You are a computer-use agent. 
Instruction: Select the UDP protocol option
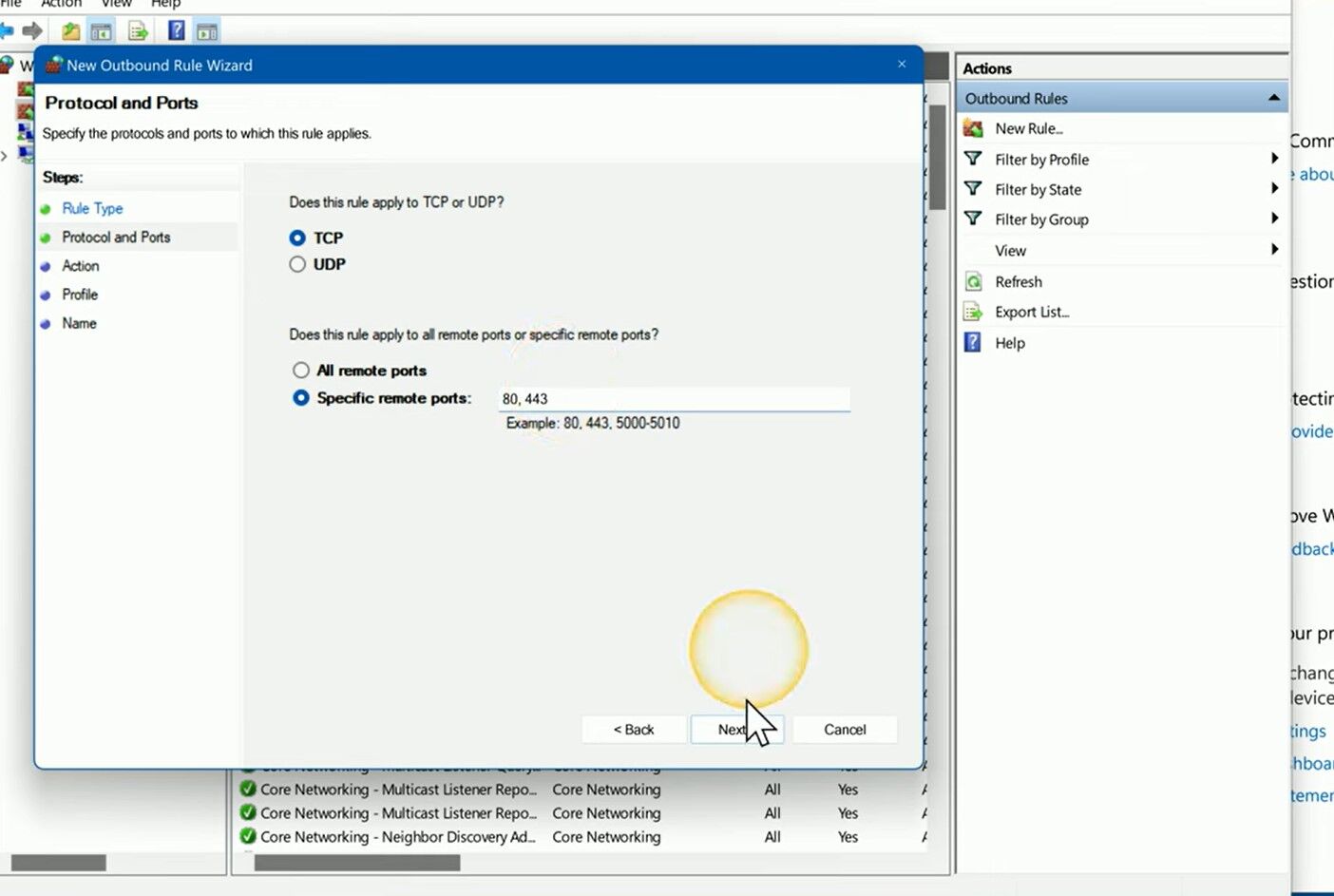[297, 264]
